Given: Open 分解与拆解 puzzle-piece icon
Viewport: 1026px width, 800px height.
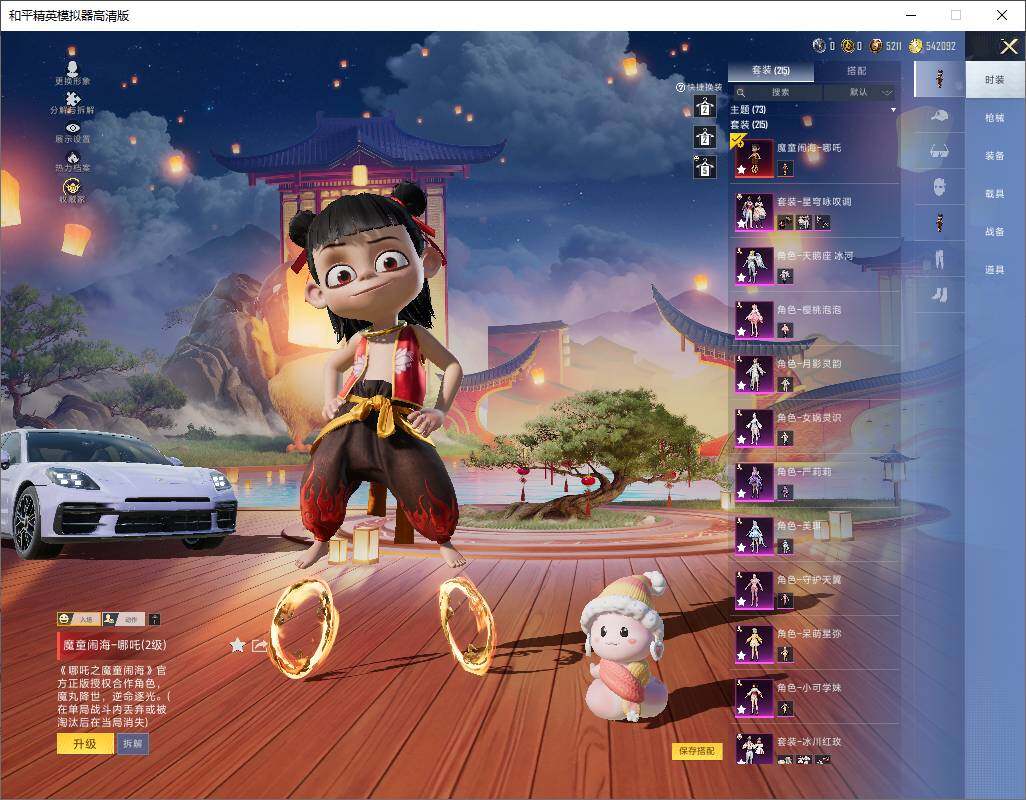Looking at the screenshot, I should pyautogui.click(x=73, y=98).
